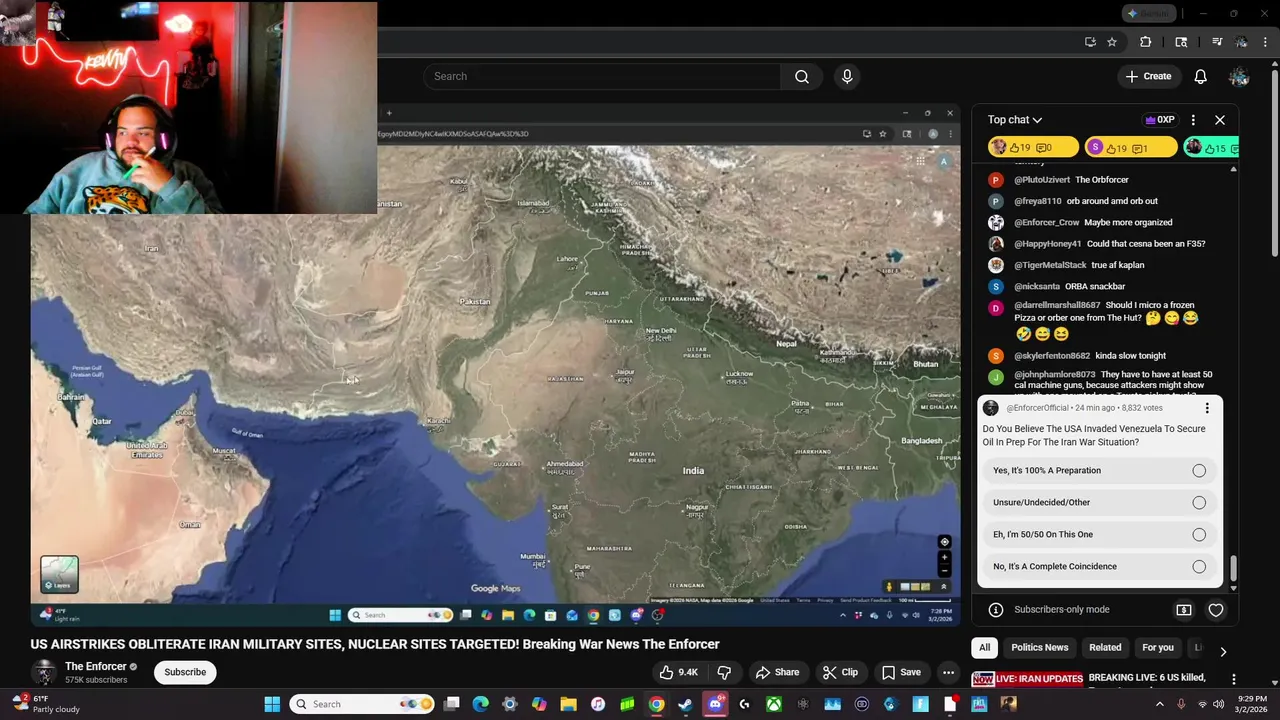
Task: Show more filter chips with right arrow
Action: (x=1222, y=651)
